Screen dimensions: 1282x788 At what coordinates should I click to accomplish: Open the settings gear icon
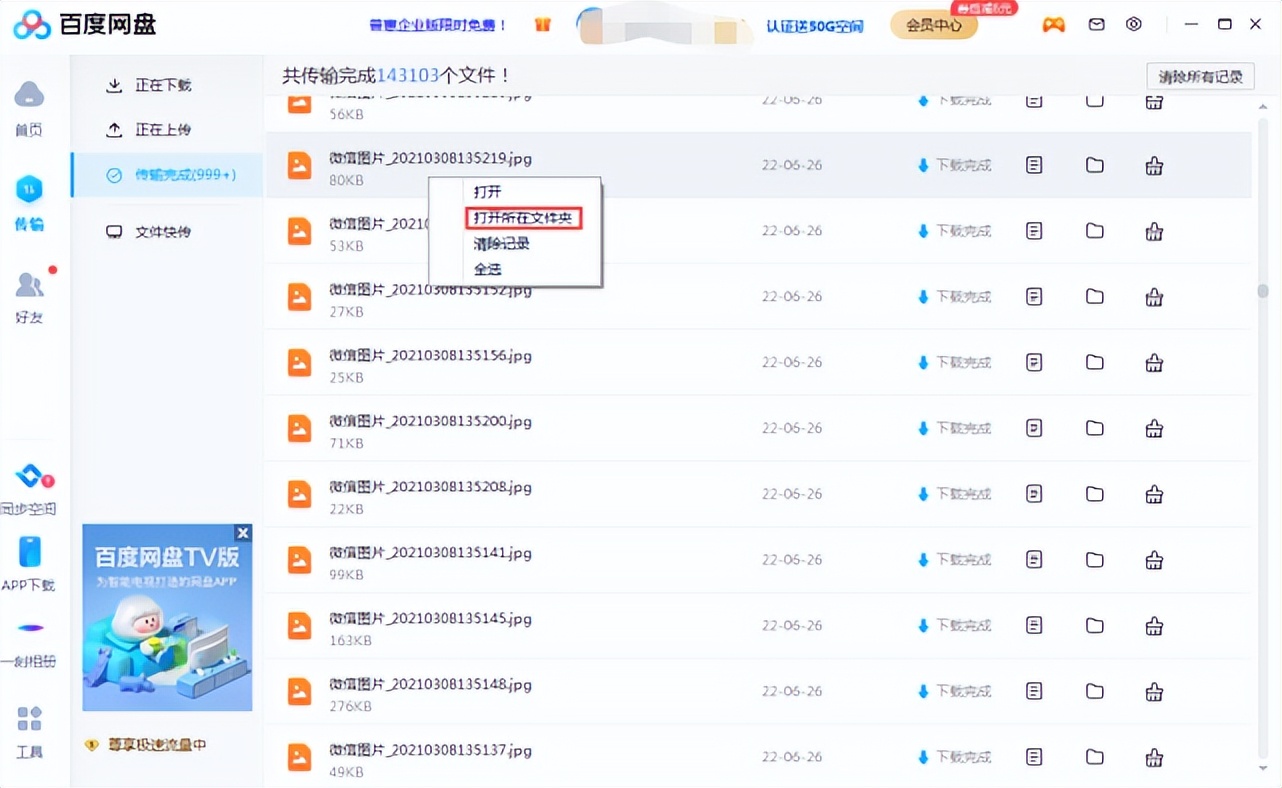coord(1133,22)
